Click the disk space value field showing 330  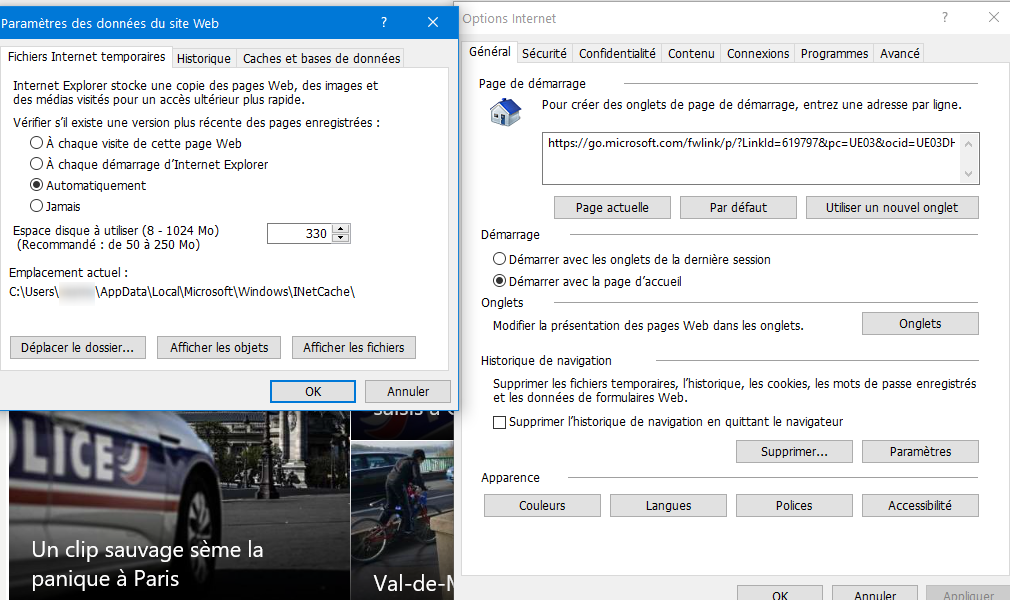[x=300, y=233]
